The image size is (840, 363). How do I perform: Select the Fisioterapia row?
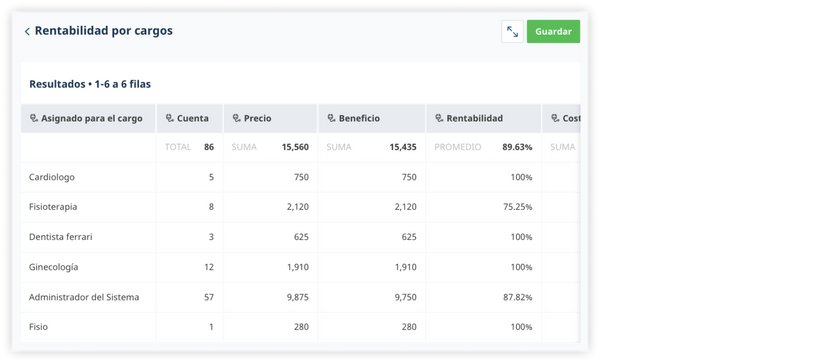300,207
